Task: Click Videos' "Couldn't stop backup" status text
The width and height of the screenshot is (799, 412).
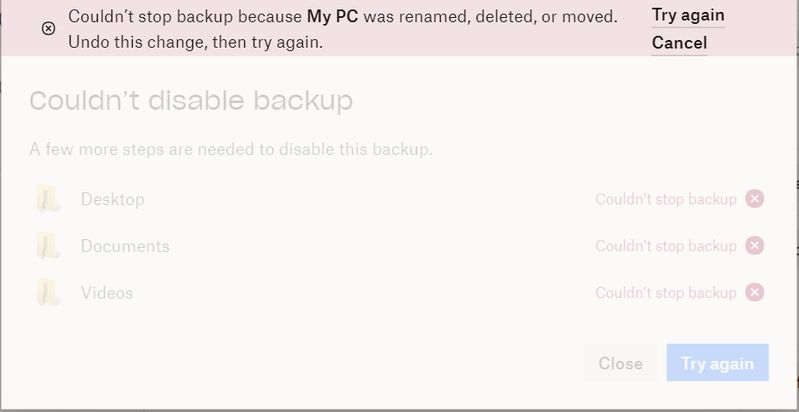Action: 665,293
